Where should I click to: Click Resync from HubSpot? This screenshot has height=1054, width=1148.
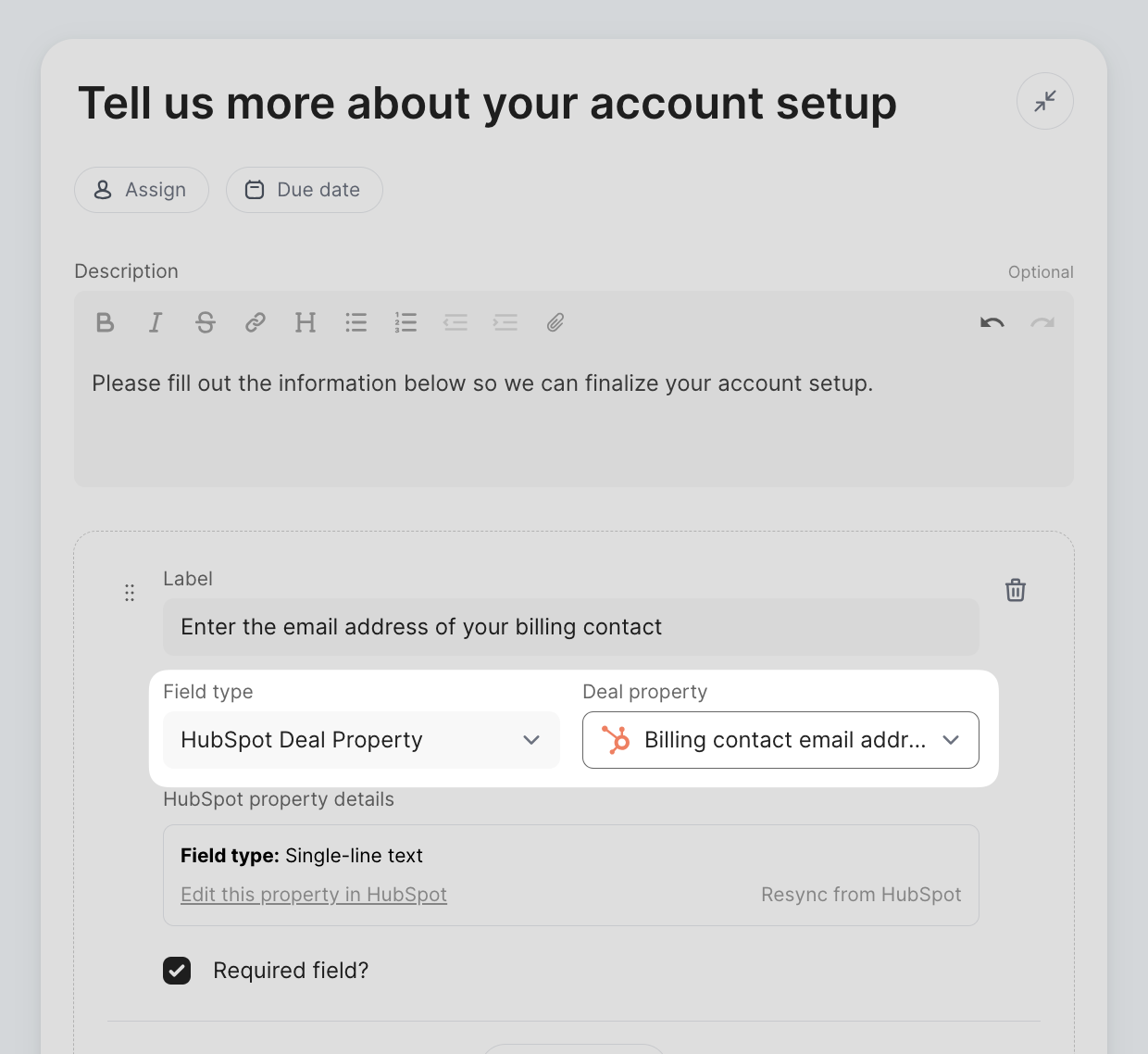861,895
